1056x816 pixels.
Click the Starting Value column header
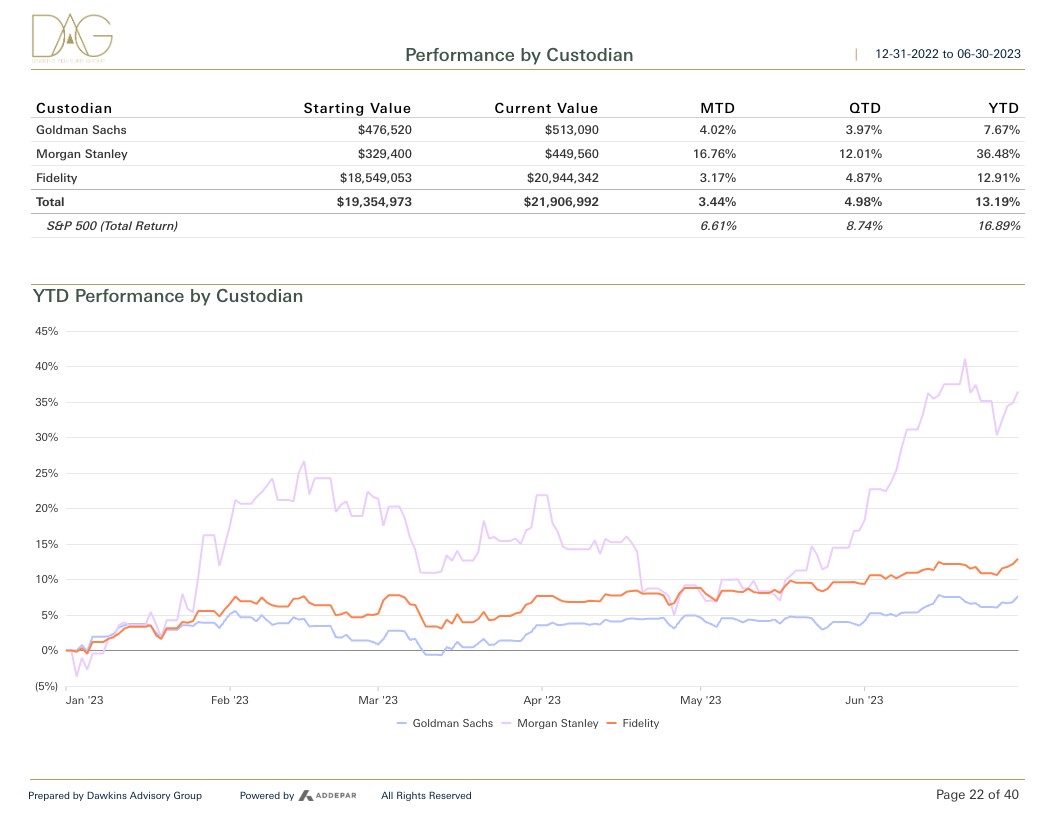357,108
